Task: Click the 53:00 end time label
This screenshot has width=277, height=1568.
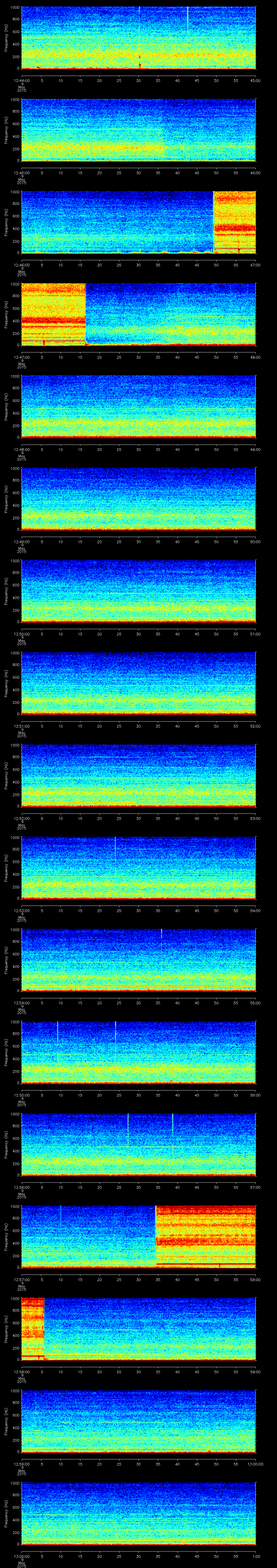Action: point(256,818)
